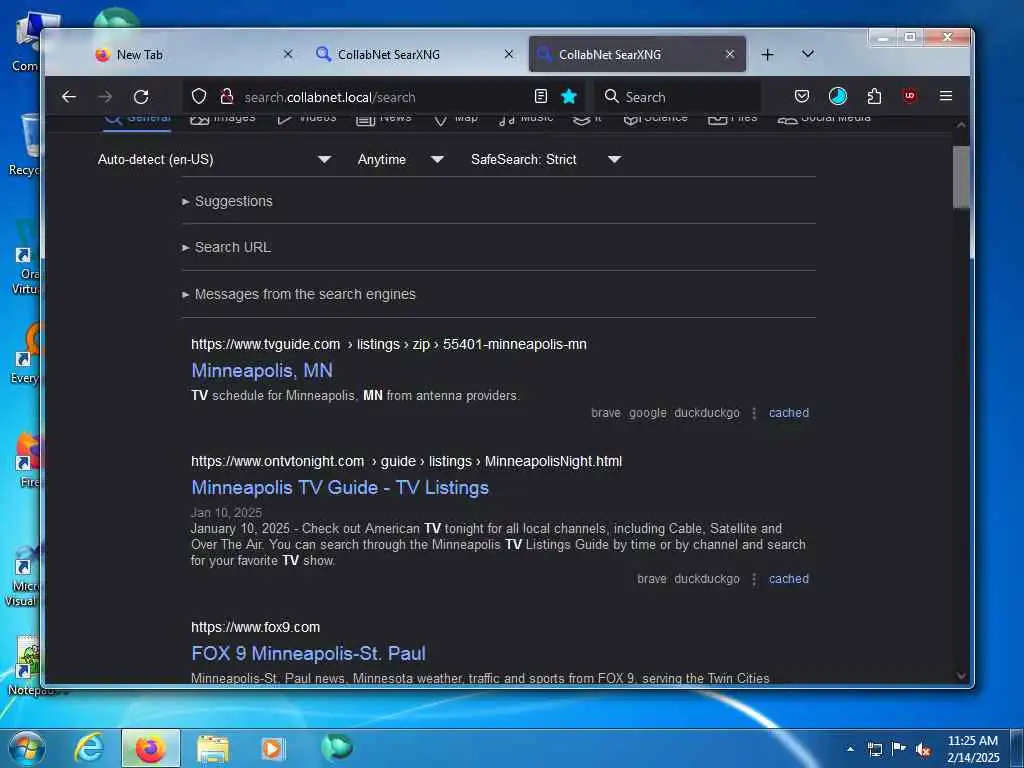Open more options dots for ontvtonight result
1024x768 pixels.
pos(754,579)
